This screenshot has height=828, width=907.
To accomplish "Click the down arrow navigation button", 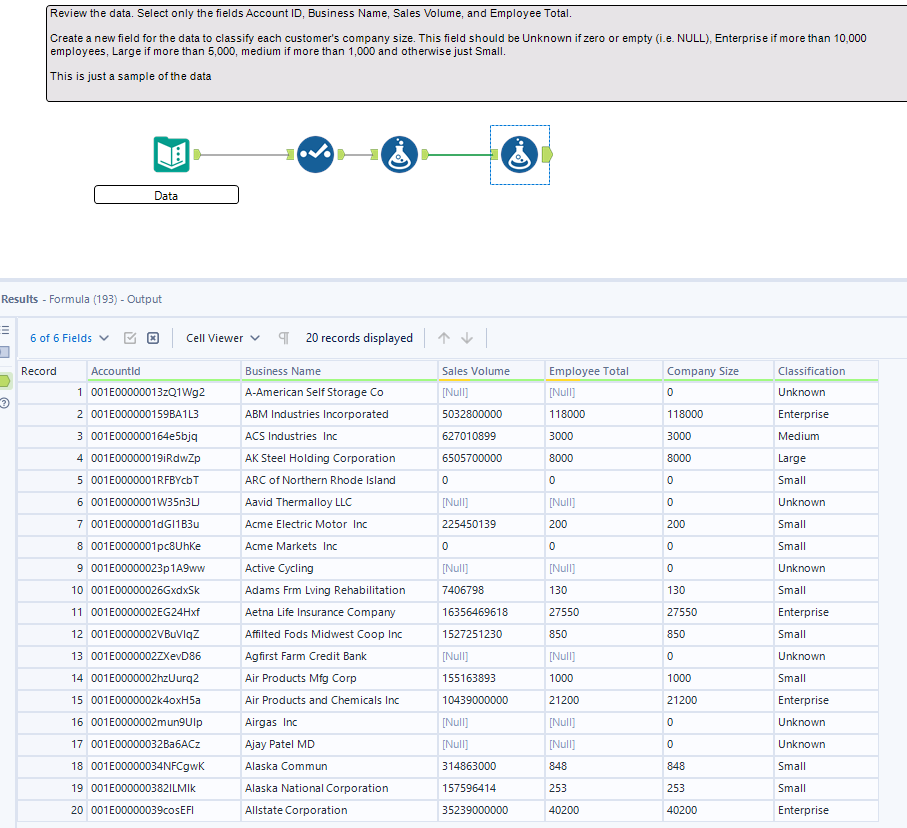I will pyautogui.click(x=468, y=338).
